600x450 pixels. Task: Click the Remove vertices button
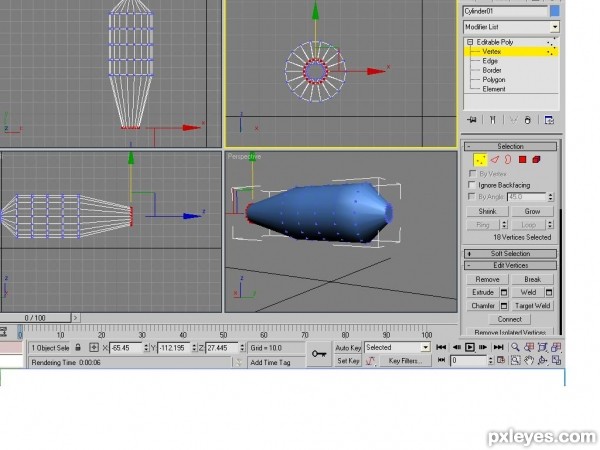[x=487, y=279]
